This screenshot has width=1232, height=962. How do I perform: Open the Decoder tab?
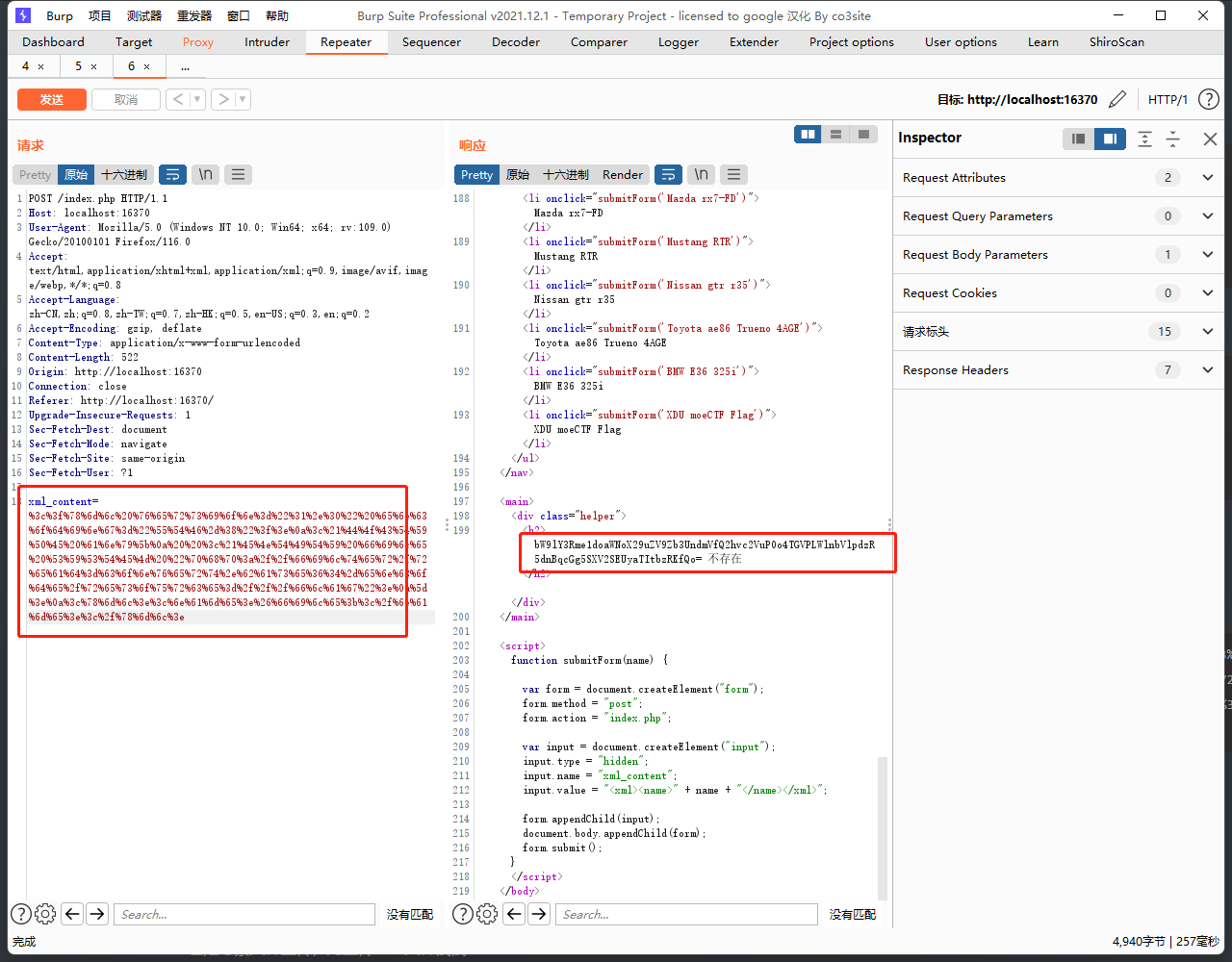click(x=516, y=41)
